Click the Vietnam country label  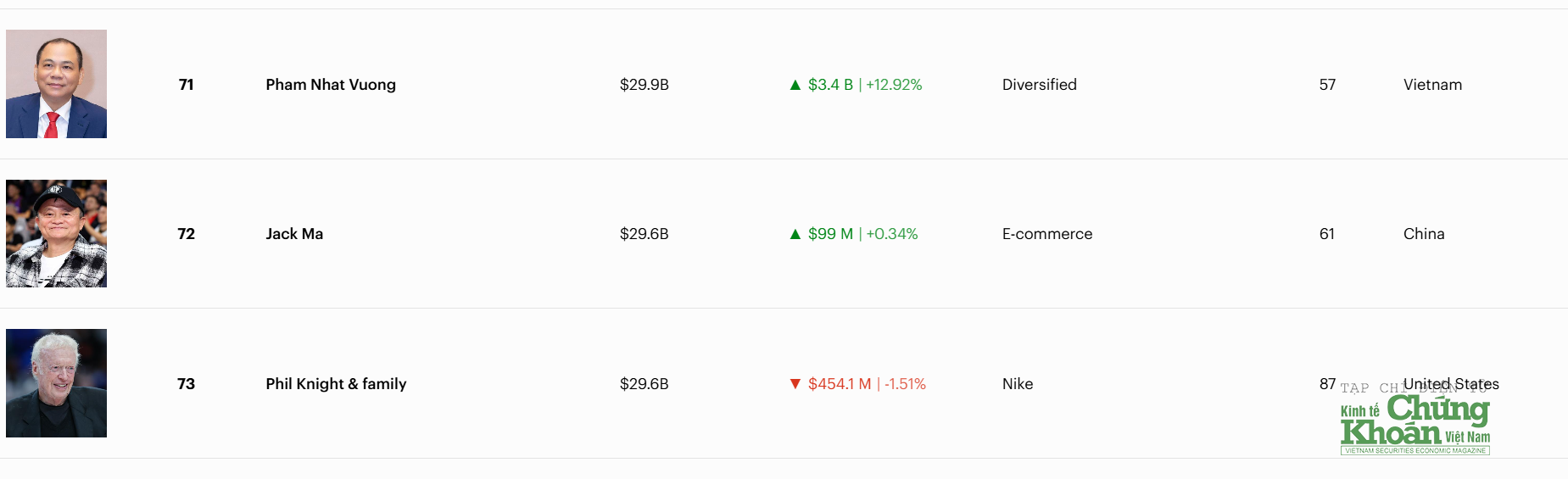point(1432,85)
